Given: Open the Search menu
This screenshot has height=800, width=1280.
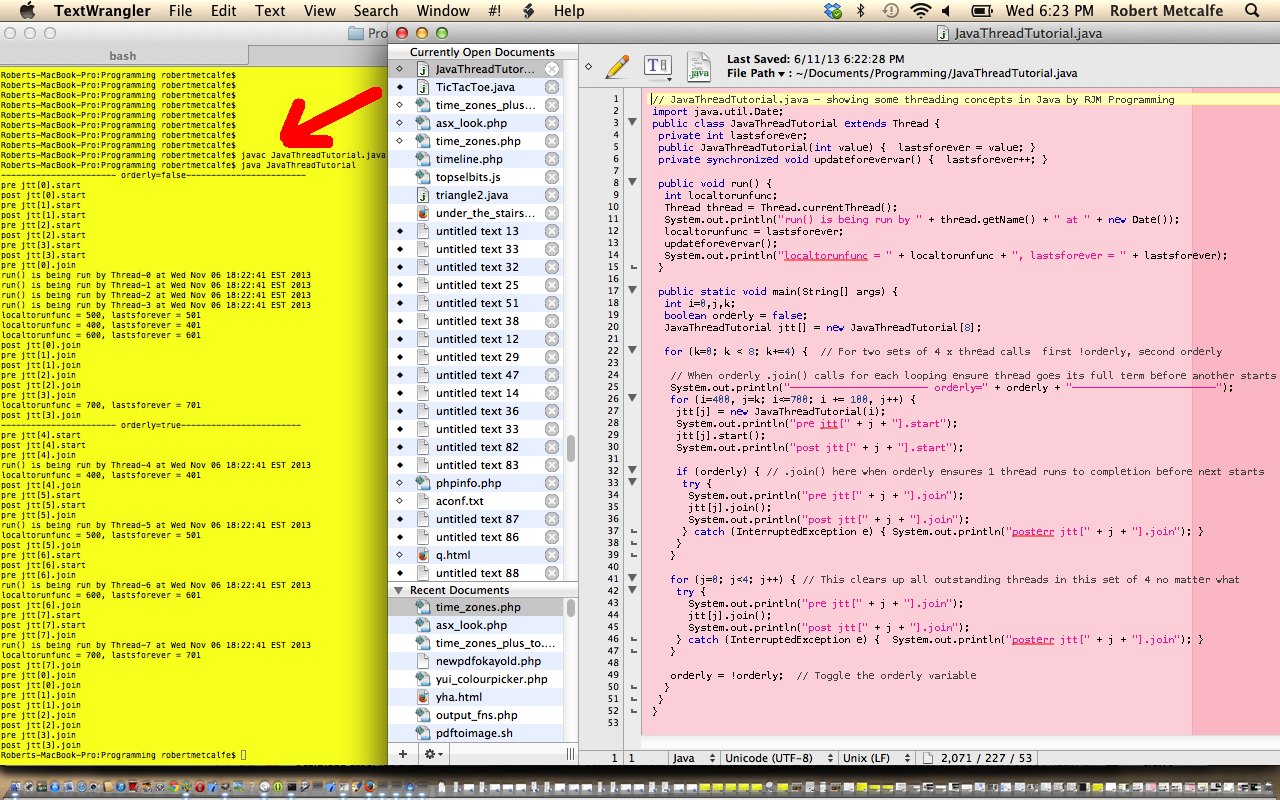Looking at the screenshot, I should (x=376, y=11).
